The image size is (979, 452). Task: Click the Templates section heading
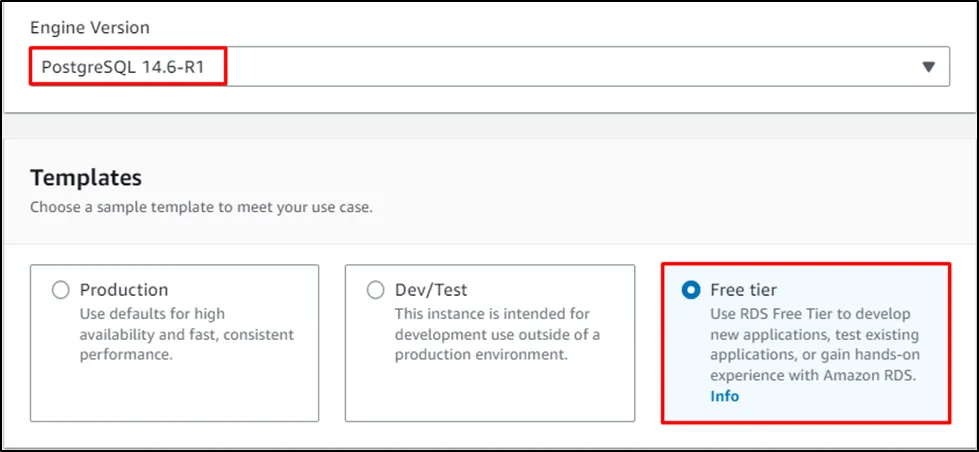(x=86, y=178)
